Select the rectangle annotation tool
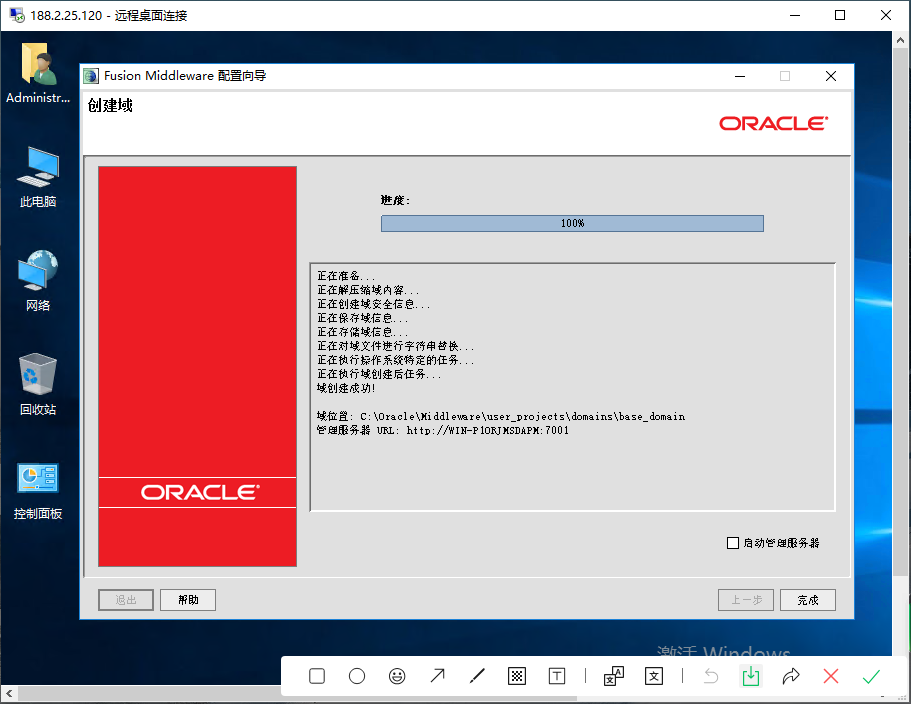 pos(317,676)
